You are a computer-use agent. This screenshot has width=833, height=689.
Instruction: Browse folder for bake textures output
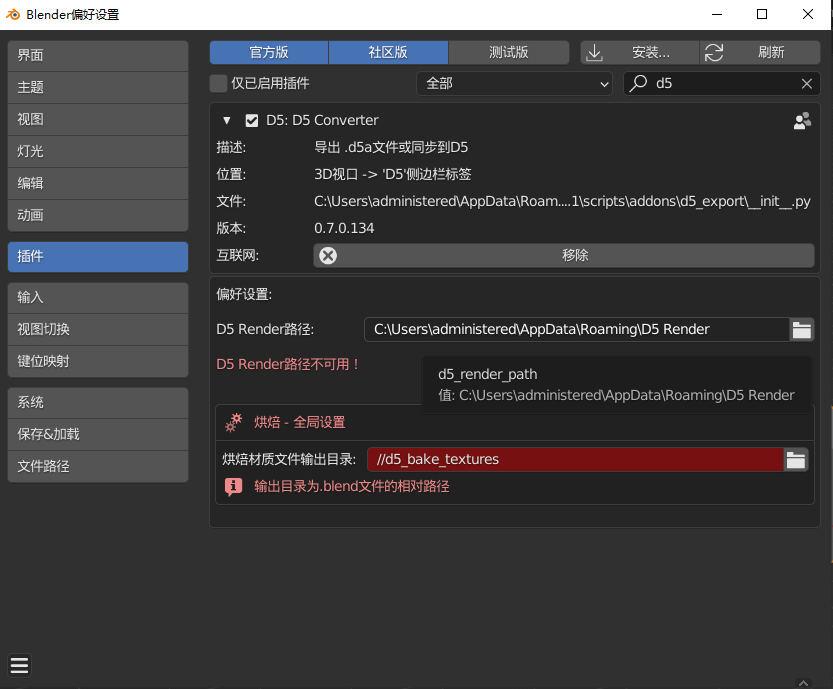(796, 460)
